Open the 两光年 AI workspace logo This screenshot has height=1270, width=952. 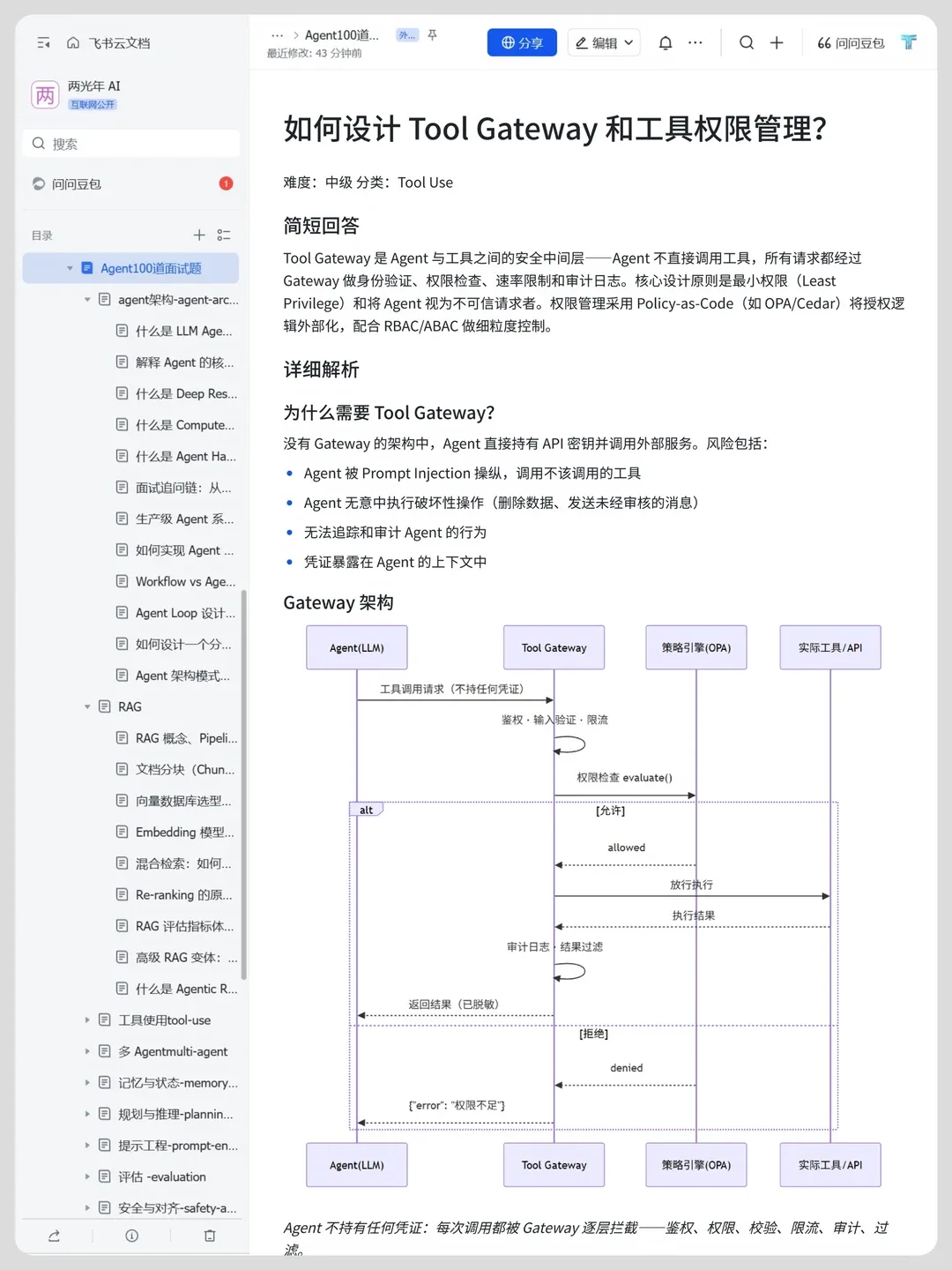click(45, 95)
